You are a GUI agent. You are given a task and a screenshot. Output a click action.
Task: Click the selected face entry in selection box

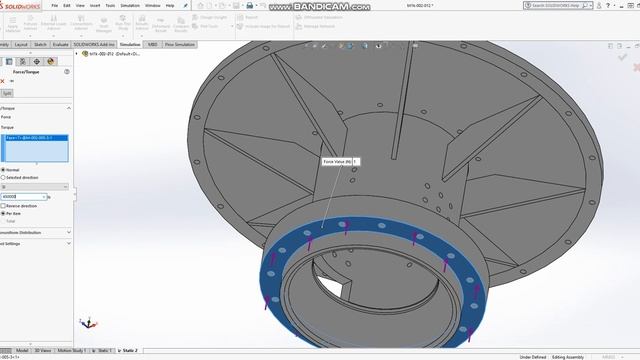(36, 138)
